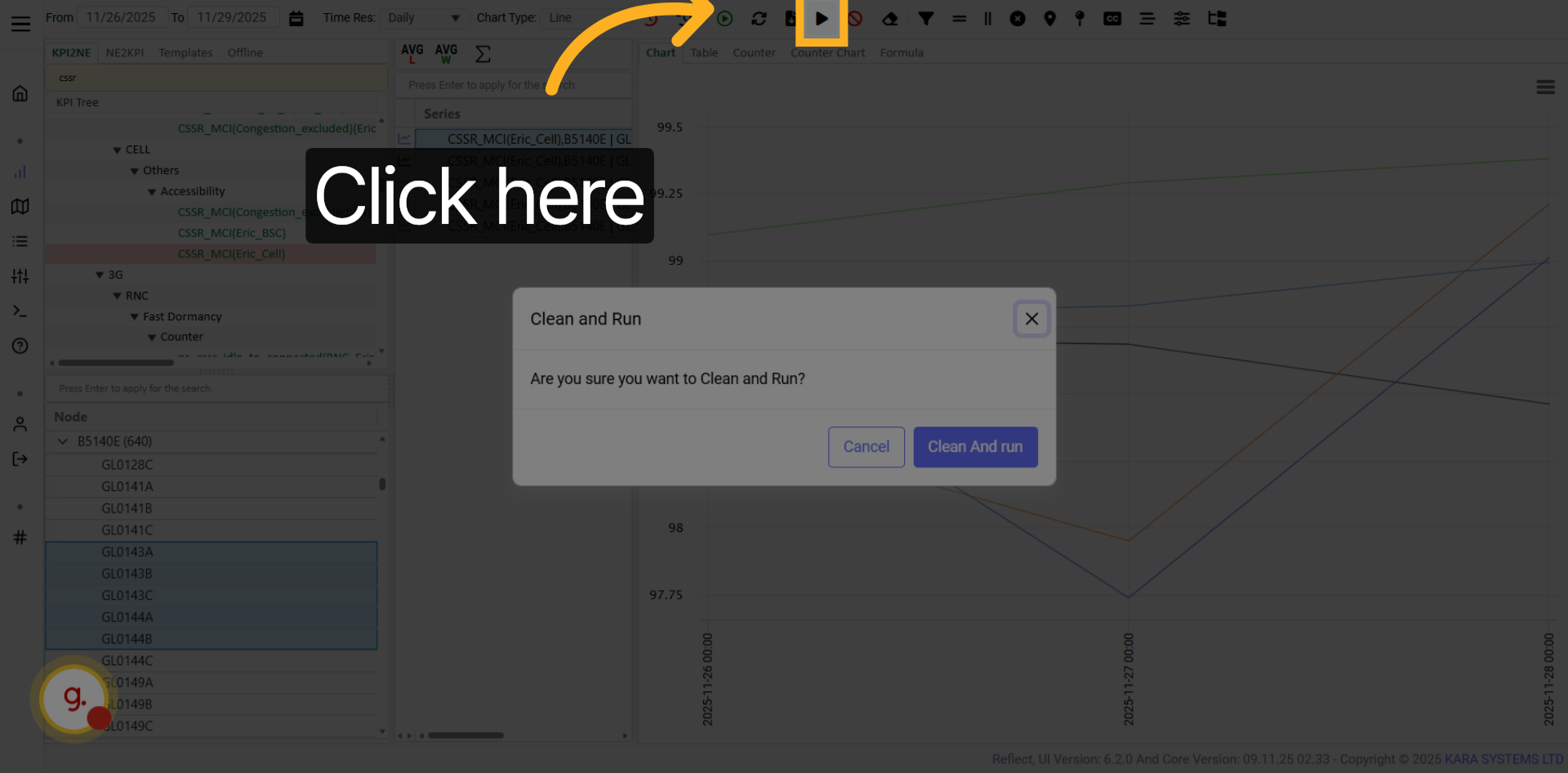Click the KPI tree horizontal scrollbar
Viewport: 1568px width, 773px height.
[x=116, y=363]
